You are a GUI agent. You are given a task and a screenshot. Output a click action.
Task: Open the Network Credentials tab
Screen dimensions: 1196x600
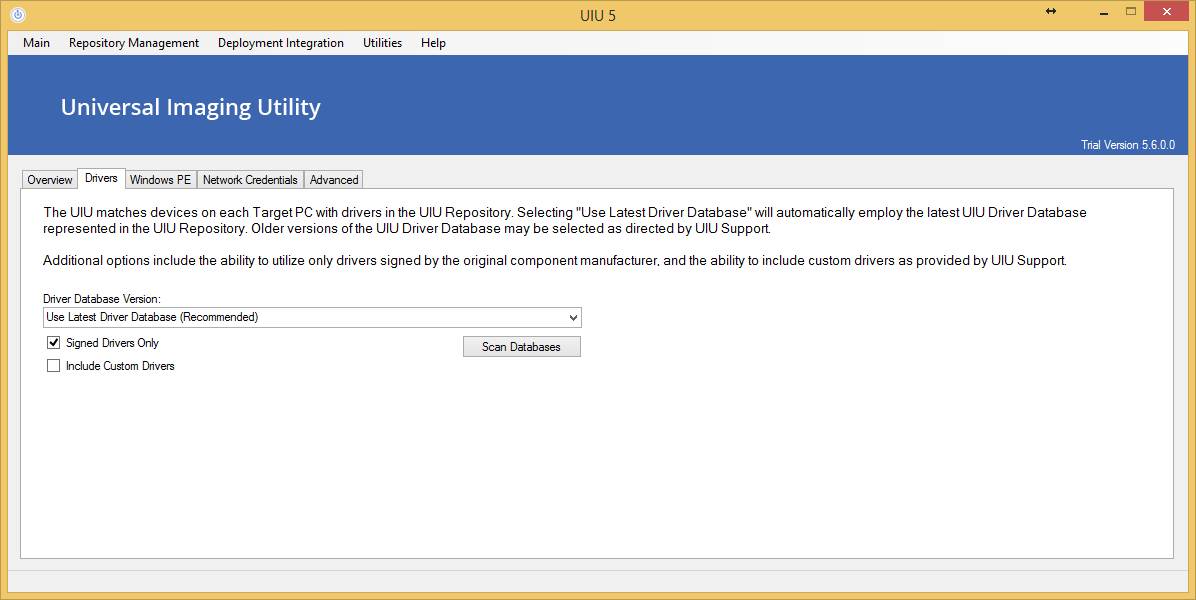[250, 180]
